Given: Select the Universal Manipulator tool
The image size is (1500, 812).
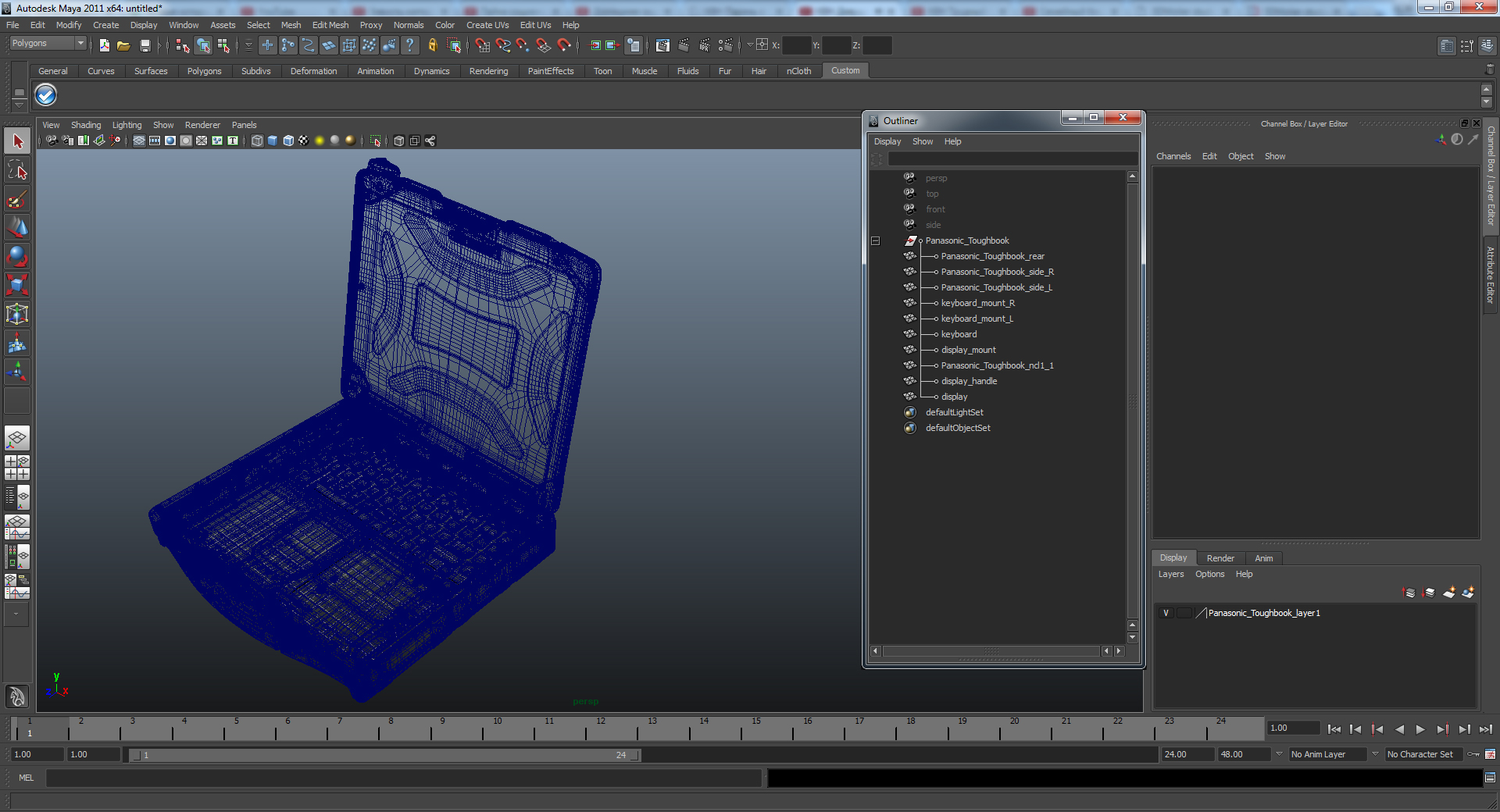Looking at the screenshot, I should (x=17, y=315).
